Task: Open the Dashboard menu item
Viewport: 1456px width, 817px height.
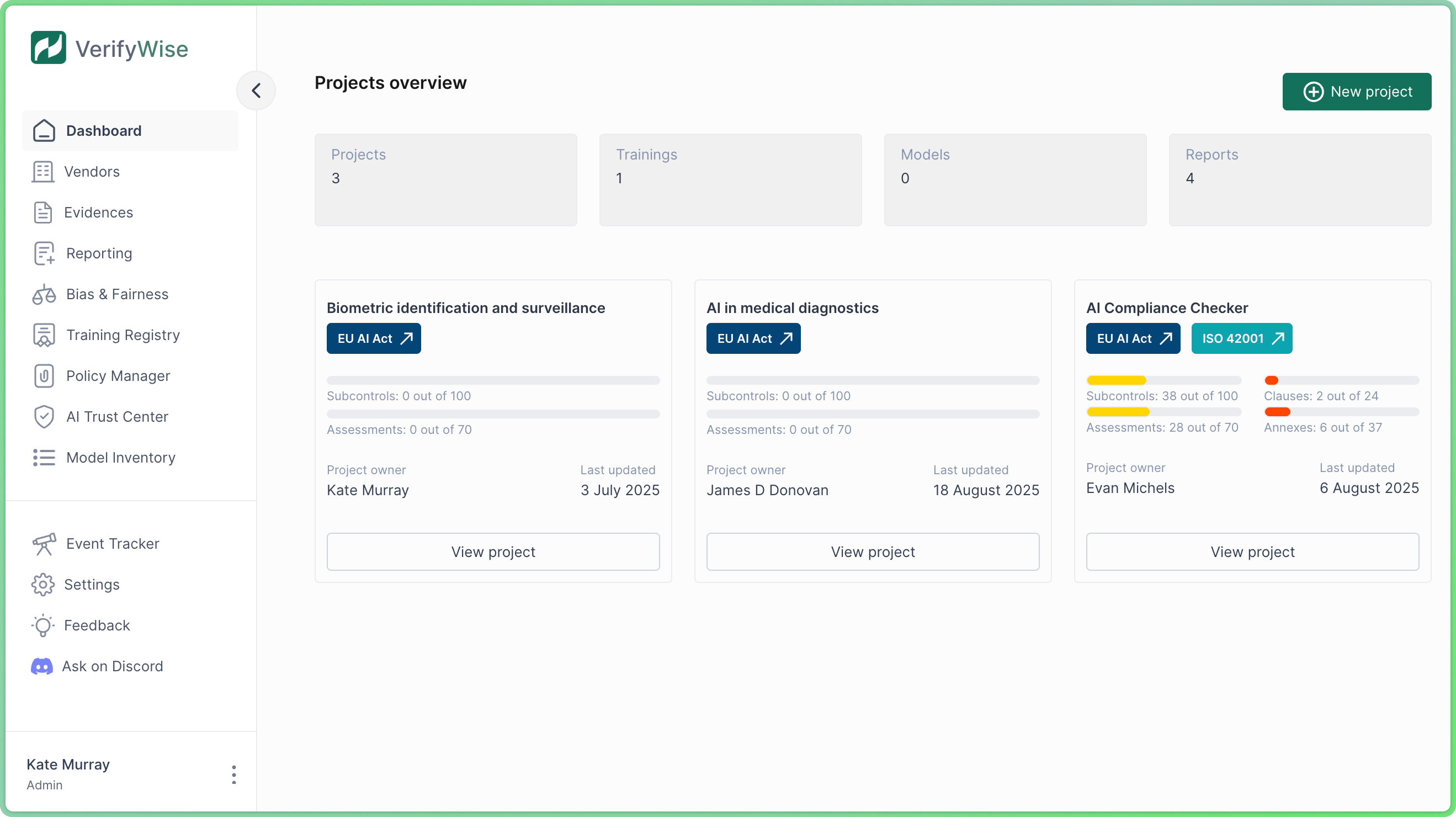Action: (x=130, y=131)
